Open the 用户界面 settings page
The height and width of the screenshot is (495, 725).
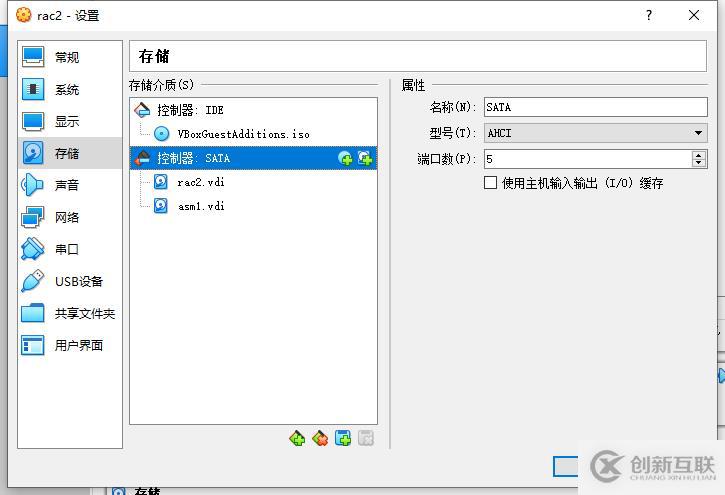click(x=70, y=345)
